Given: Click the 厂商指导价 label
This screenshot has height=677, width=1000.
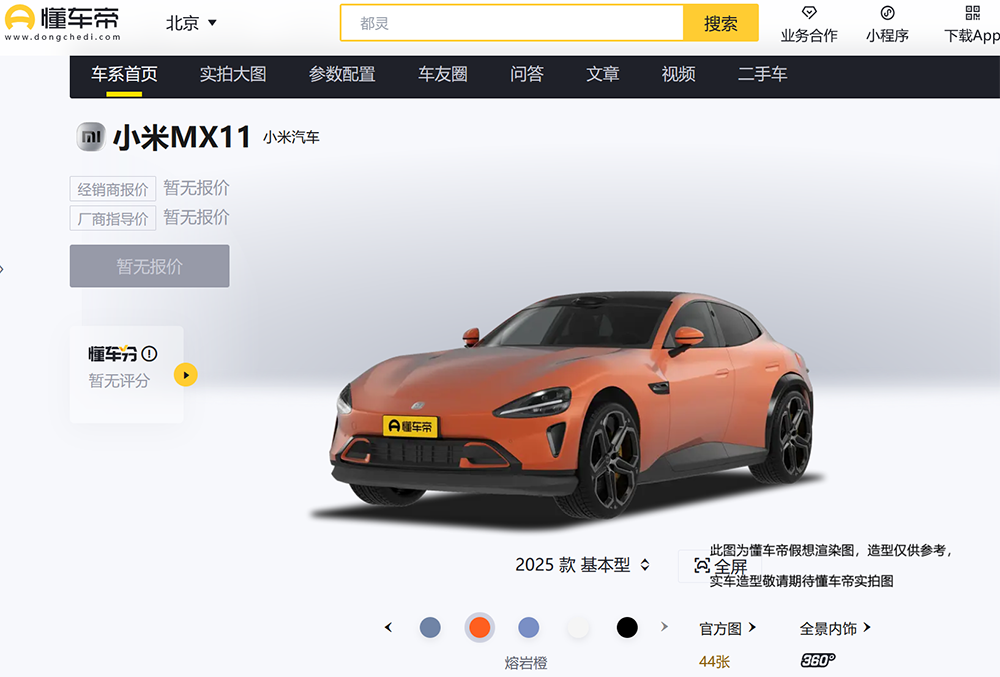Looking at the screenshot, I should [113, 219].
